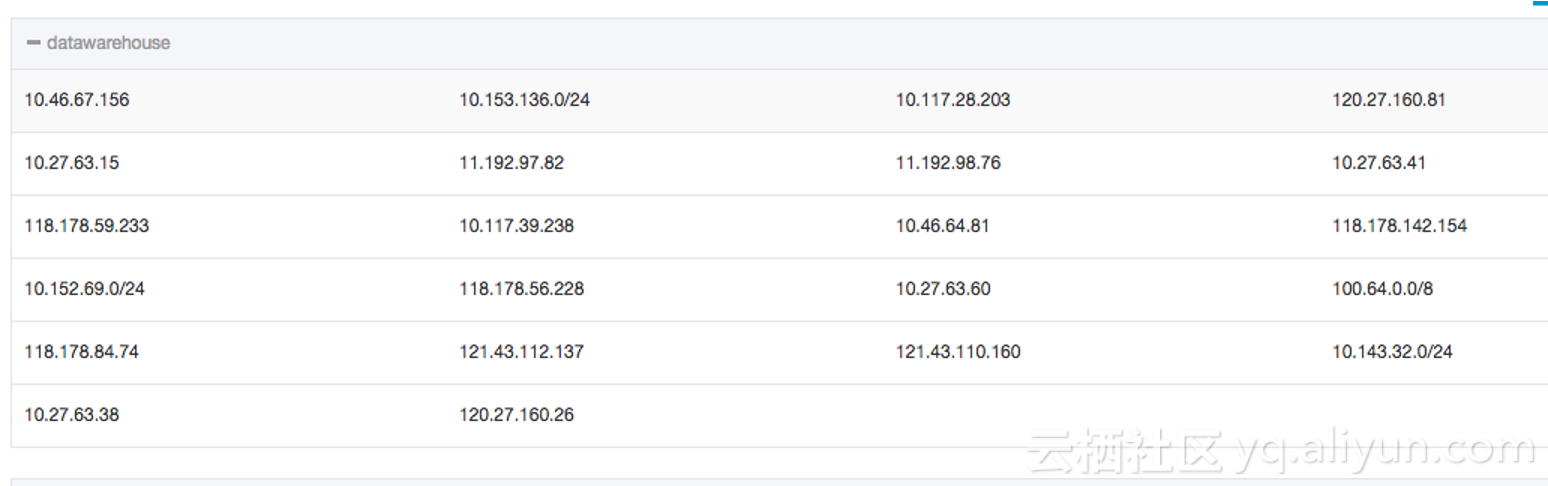
Task: Click on 120.27.160.81 entry
Action: point(1388,100)
